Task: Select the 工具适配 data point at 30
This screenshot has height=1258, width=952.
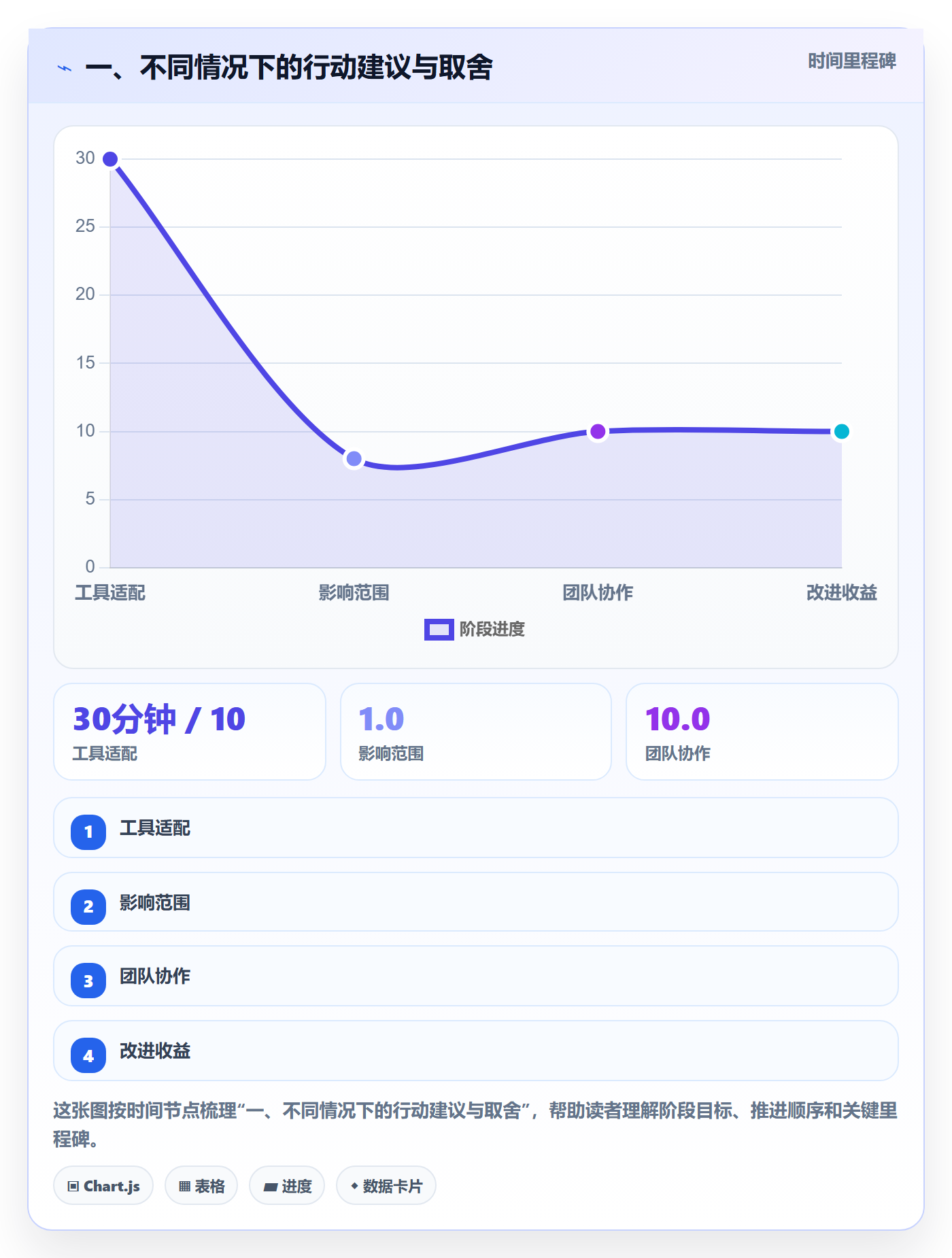Action: tap(110, 159)
